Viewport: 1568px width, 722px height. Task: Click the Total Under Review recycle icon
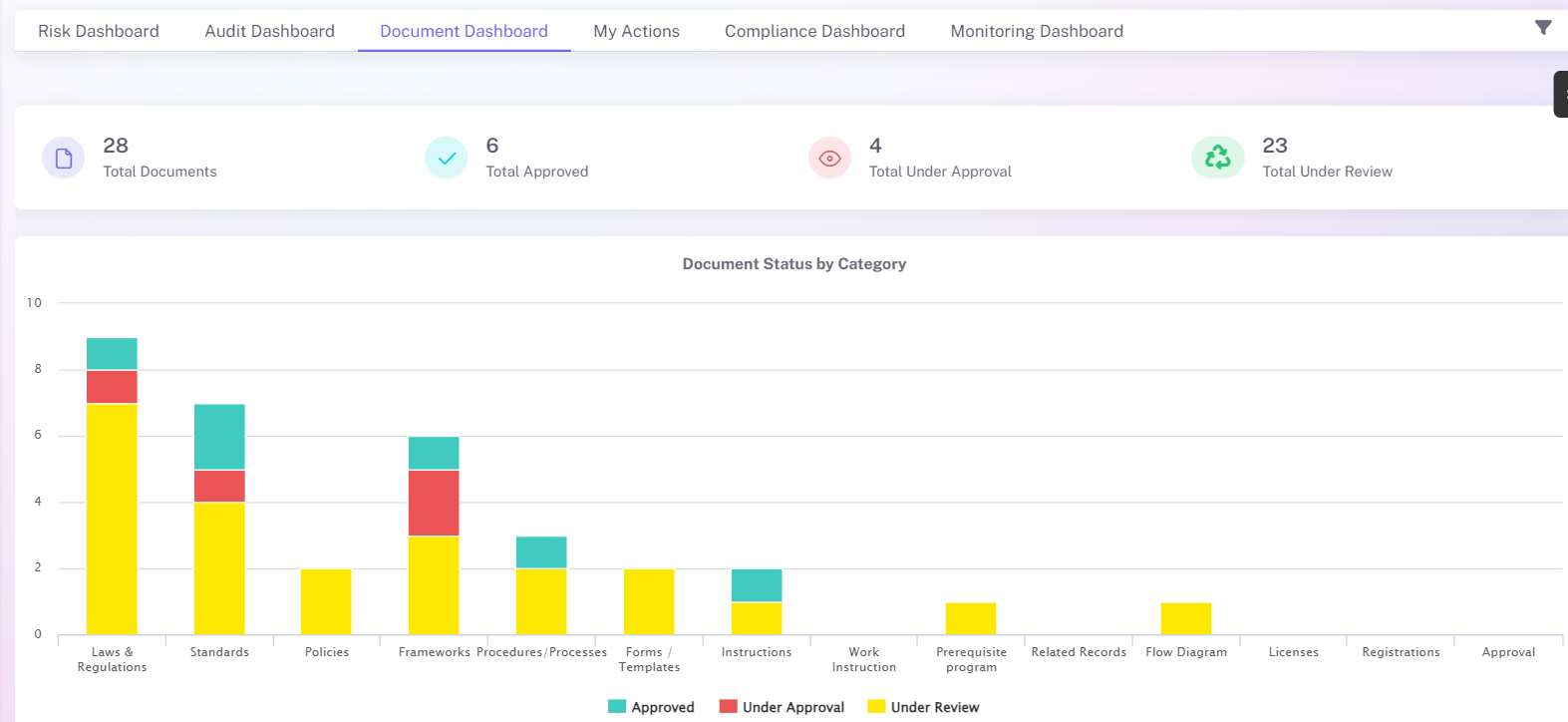click(1217, 159)
